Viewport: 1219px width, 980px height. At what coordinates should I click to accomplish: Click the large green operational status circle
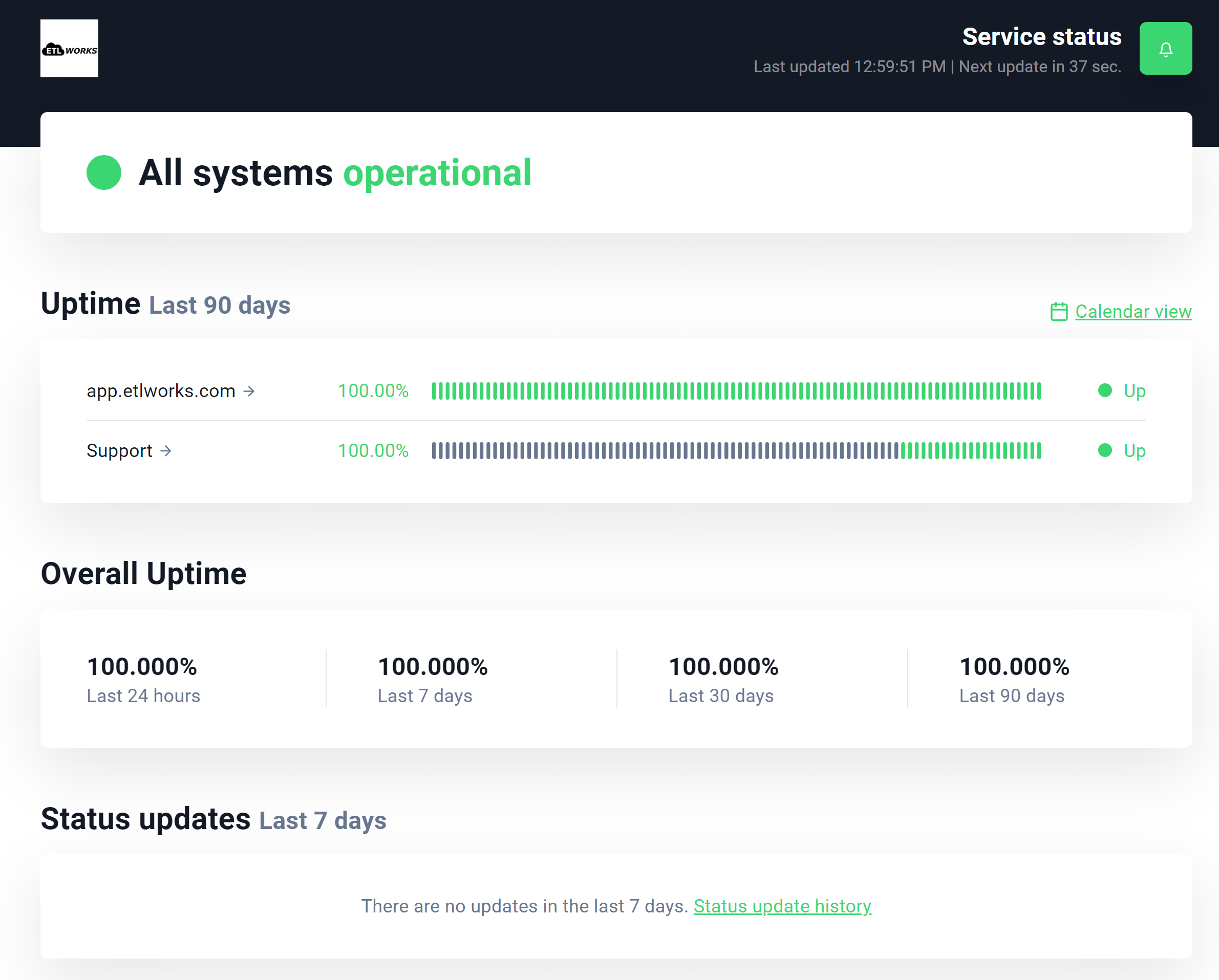pos(104,172)
